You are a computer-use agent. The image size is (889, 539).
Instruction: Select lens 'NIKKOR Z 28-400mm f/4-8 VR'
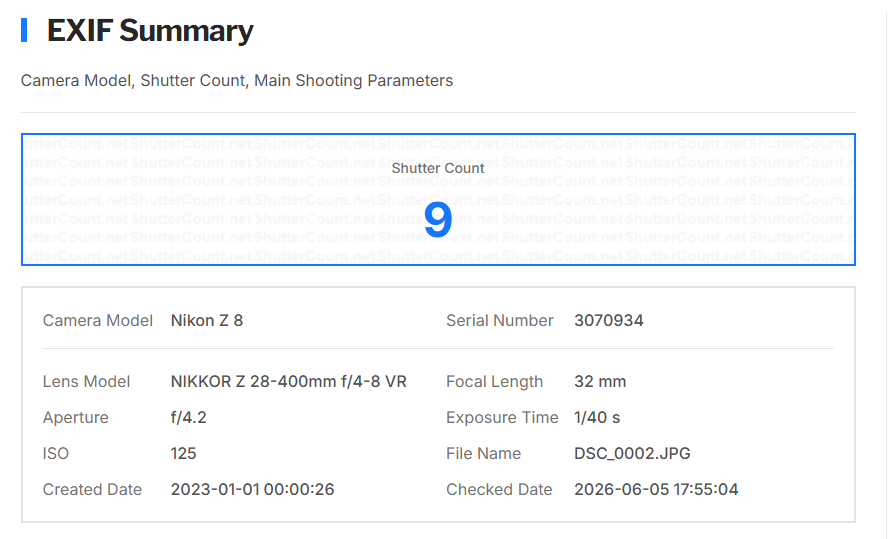[x=289, y=382]
